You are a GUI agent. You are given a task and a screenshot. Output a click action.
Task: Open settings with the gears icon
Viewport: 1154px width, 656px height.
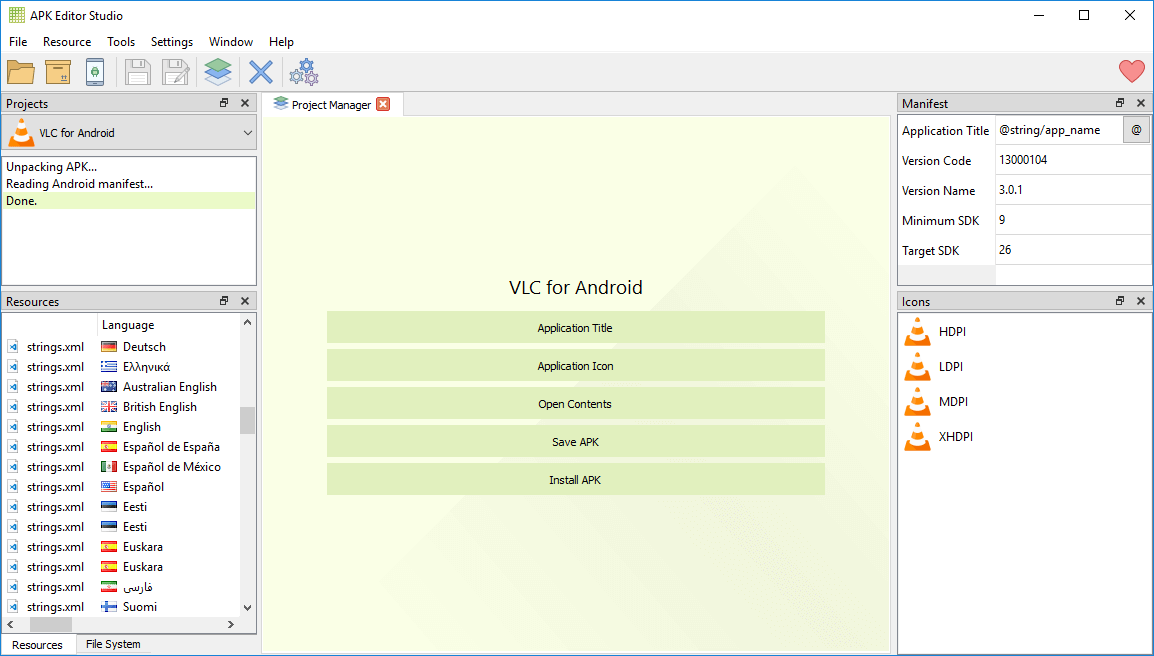[303, 71]
